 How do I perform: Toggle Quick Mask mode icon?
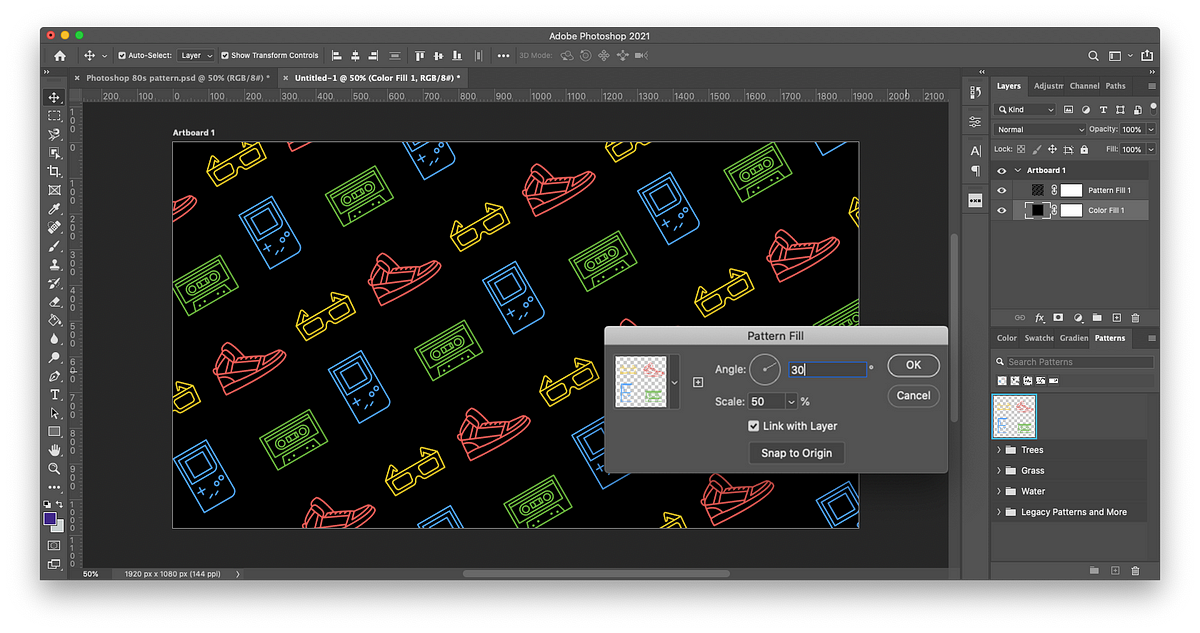click(54, 545)
